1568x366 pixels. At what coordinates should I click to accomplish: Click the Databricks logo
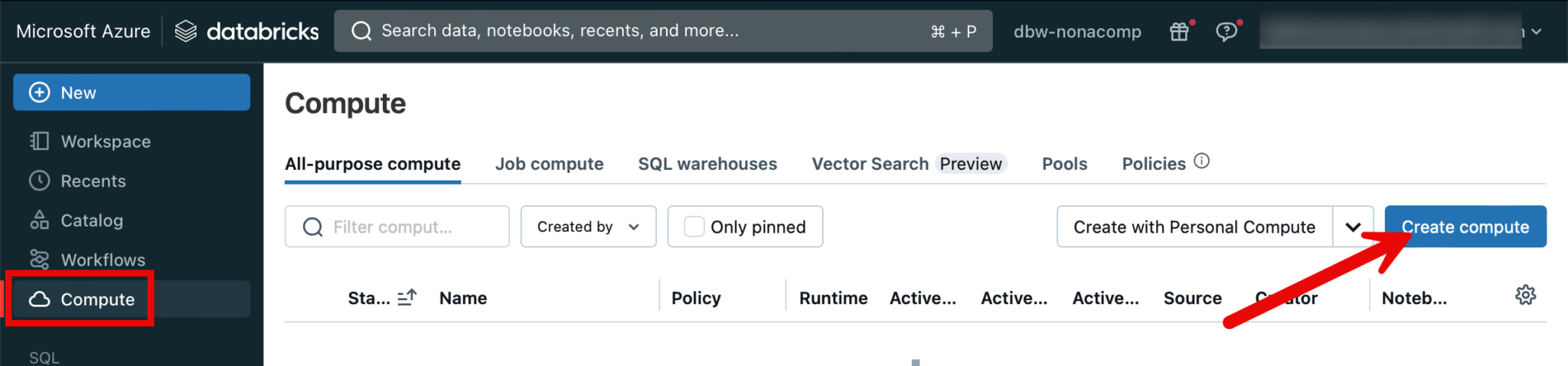[247, 31]
